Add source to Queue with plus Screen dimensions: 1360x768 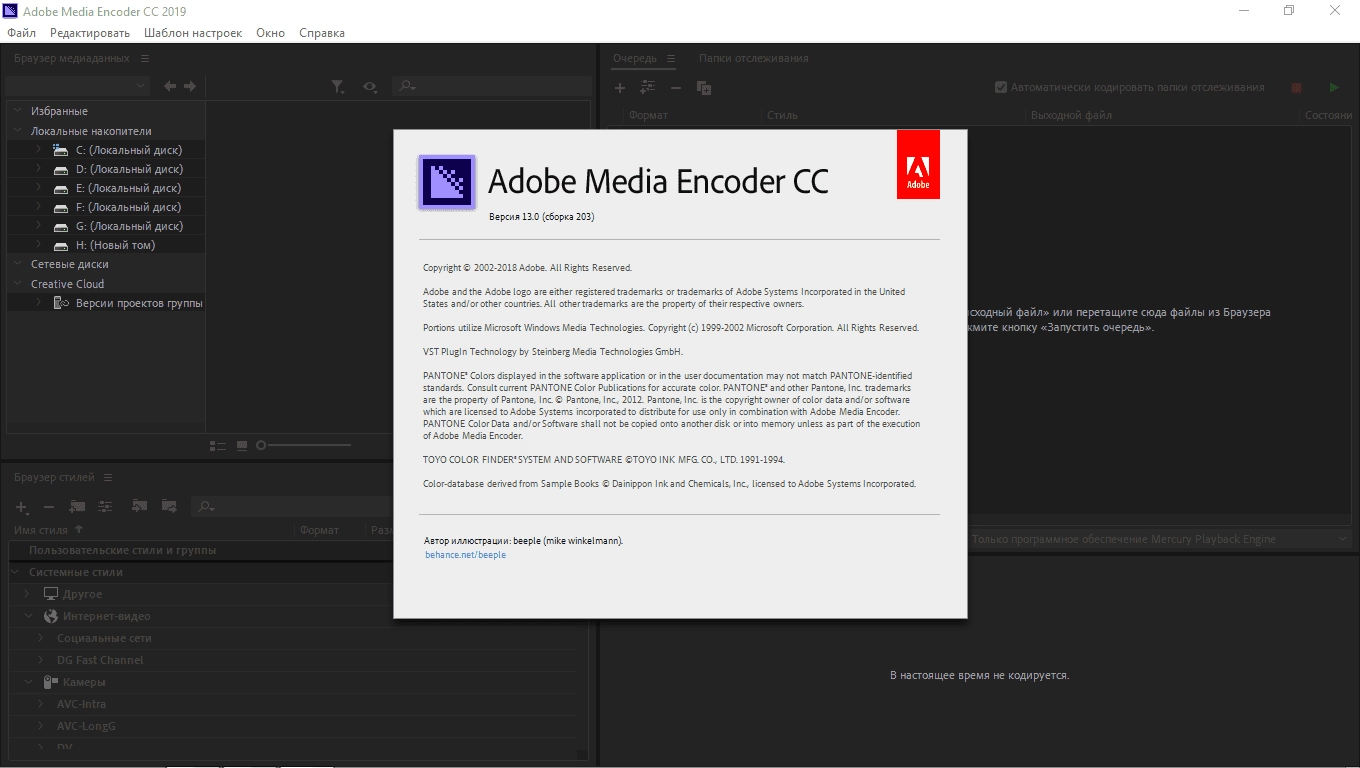pyautogui.click(x=620, y=88)
